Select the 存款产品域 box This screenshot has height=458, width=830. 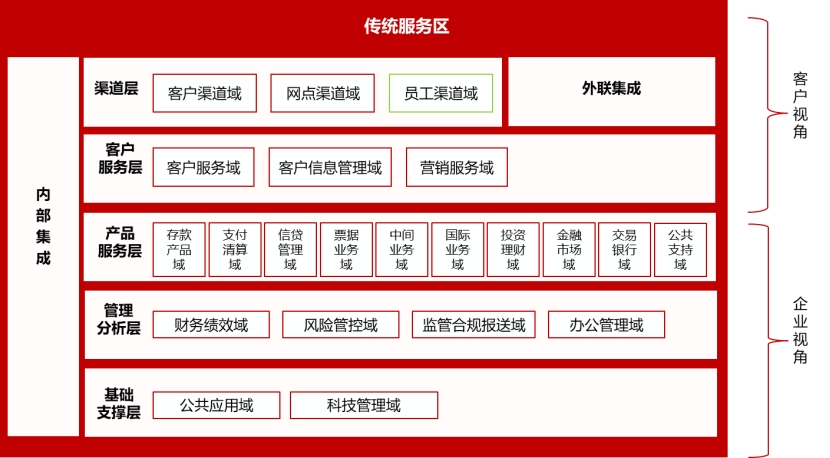point(179,249)
